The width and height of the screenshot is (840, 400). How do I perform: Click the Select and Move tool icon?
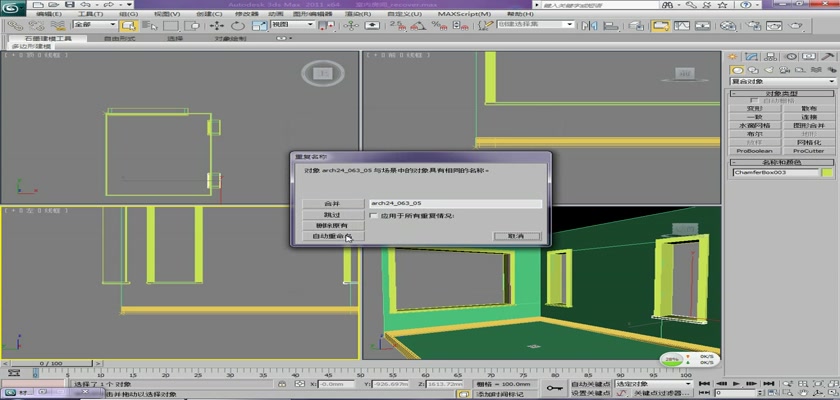217,26
